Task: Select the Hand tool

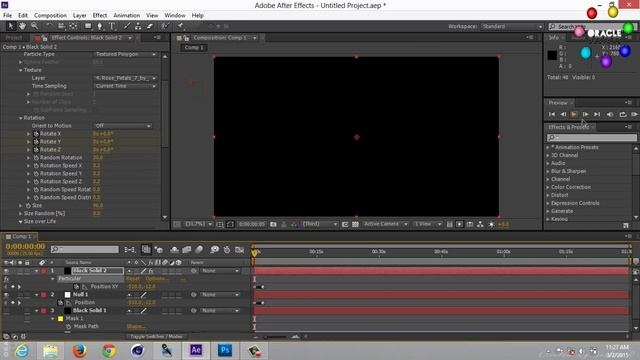Action: tap(22, 26)
